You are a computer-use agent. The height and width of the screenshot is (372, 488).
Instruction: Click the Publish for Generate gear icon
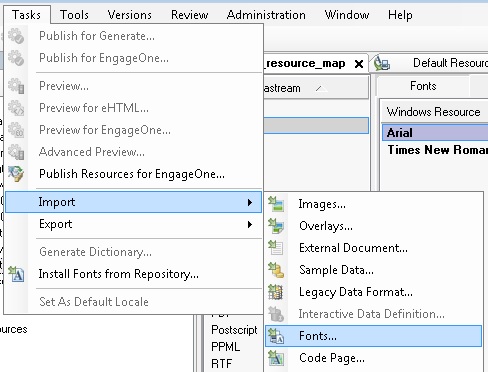point(16,36)
